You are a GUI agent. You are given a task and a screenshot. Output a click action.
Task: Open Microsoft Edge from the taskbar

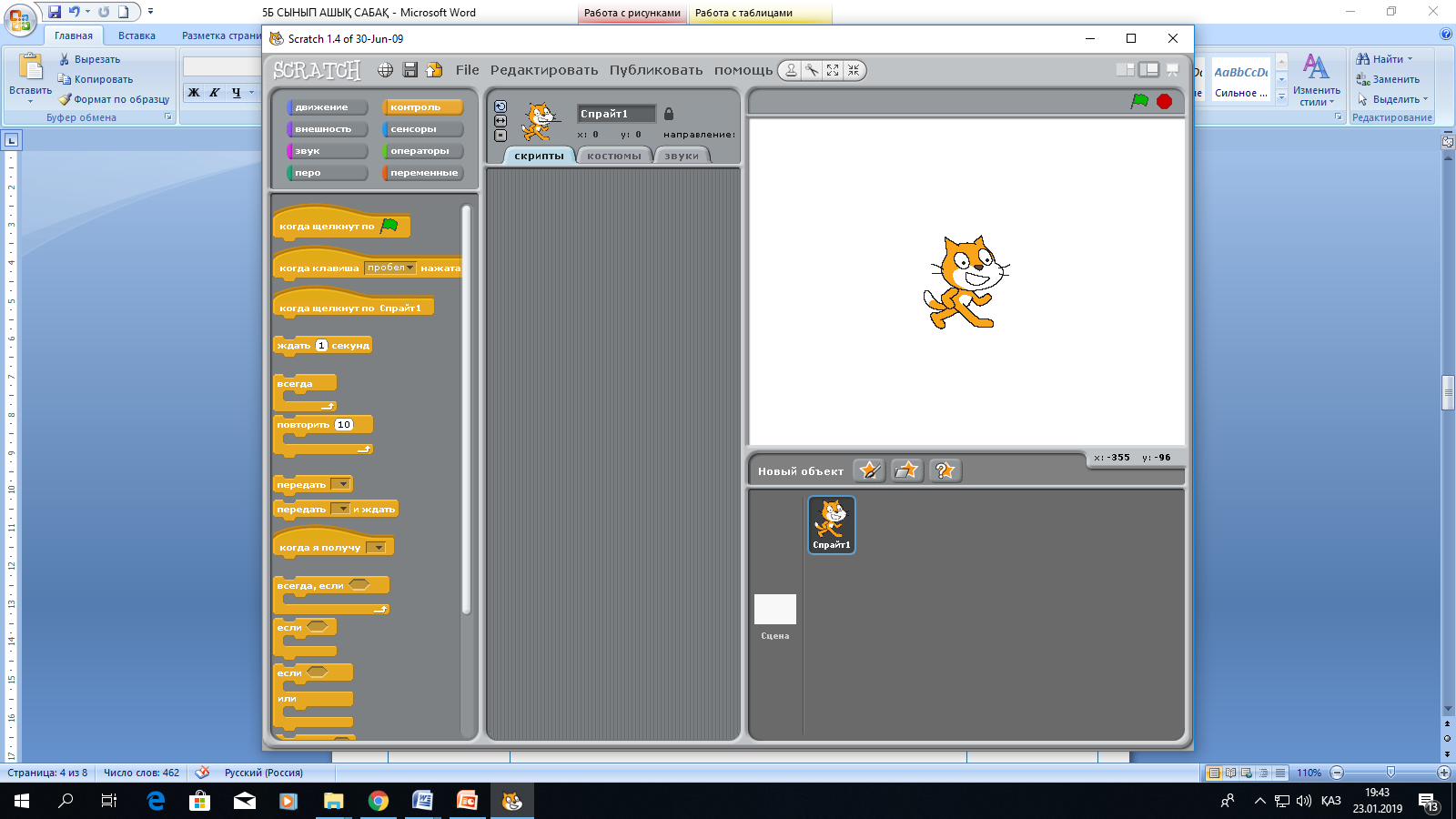(x=156, y=801)
